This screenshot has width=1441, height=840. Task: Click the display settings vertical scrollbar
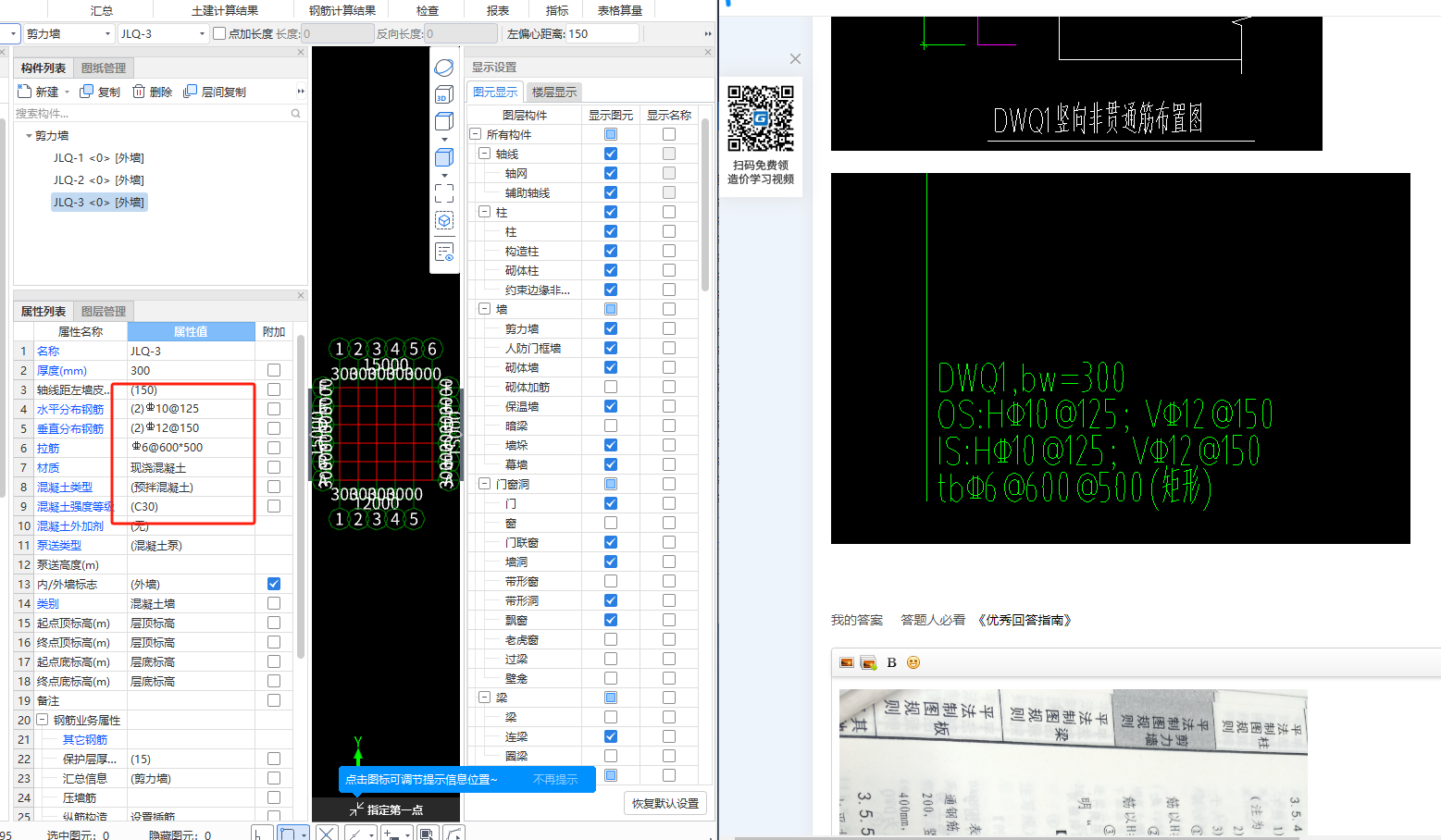[x=705, y=205]
